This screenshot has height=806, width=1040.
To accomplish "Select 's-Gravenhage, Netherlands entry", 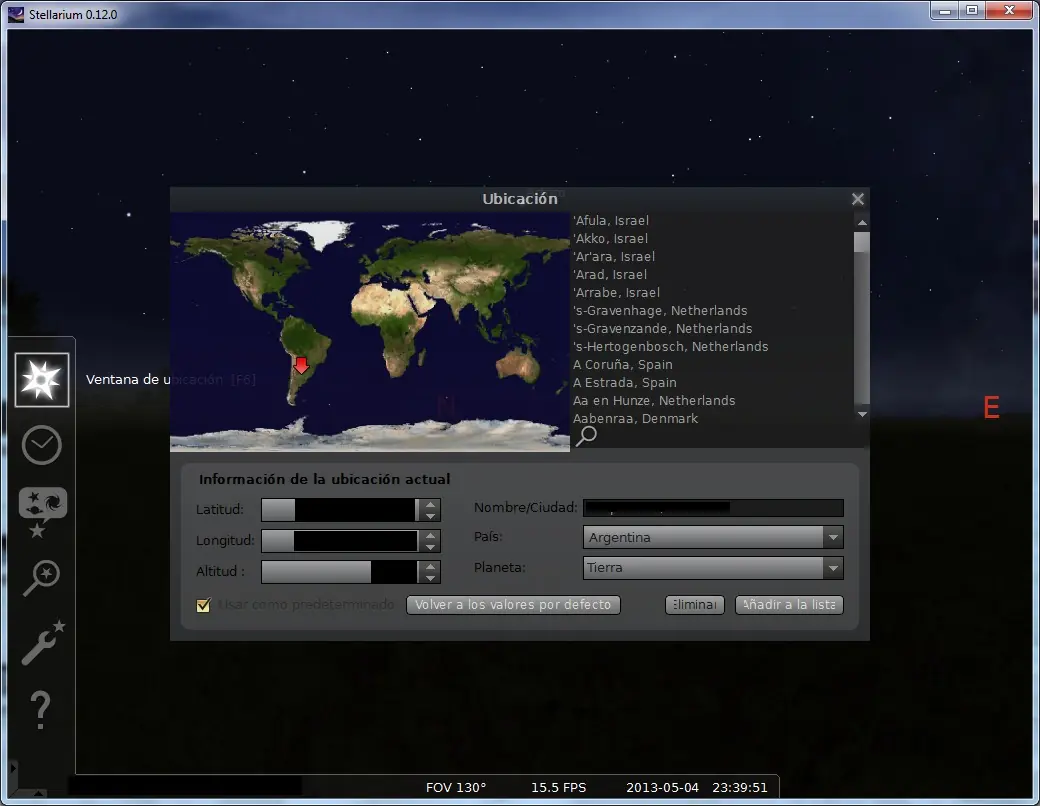I will [x=661, y=310].
